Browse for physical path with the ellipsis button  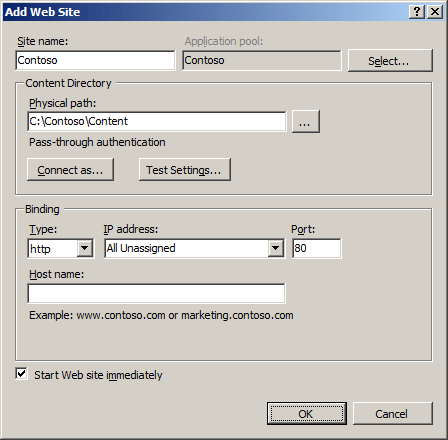tap(306, 122)
